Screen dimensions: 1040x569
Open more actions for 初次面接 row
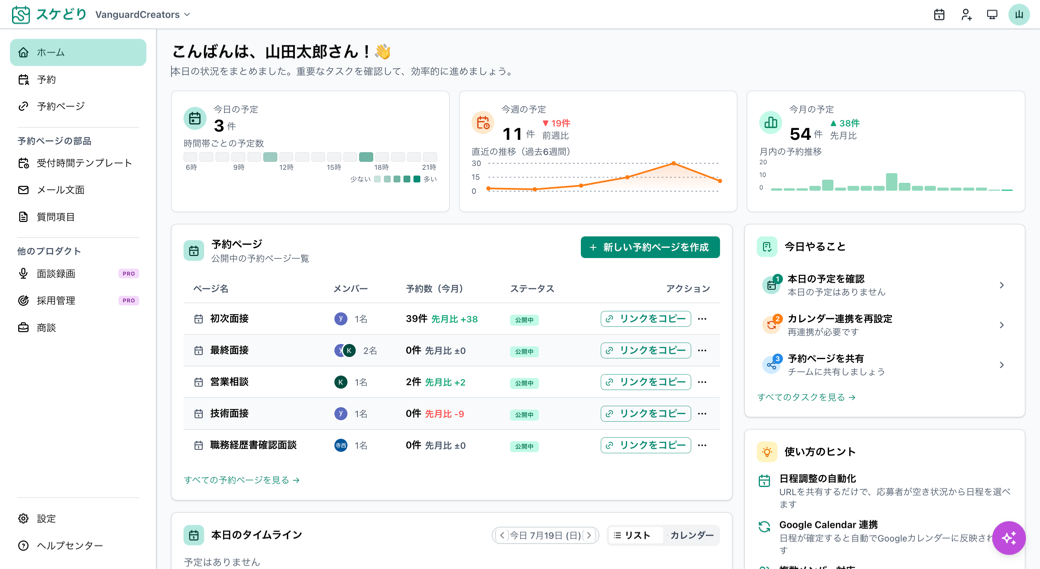(702, 319)
